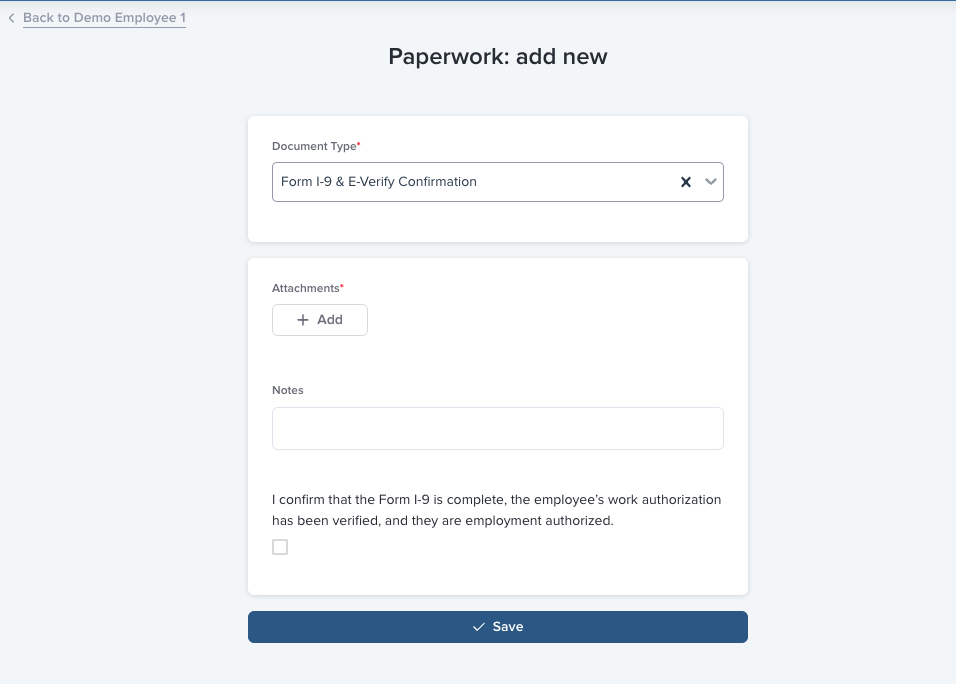
Task: Click the red asterisk beside Attachments
Action: click(x=342, y=288)
